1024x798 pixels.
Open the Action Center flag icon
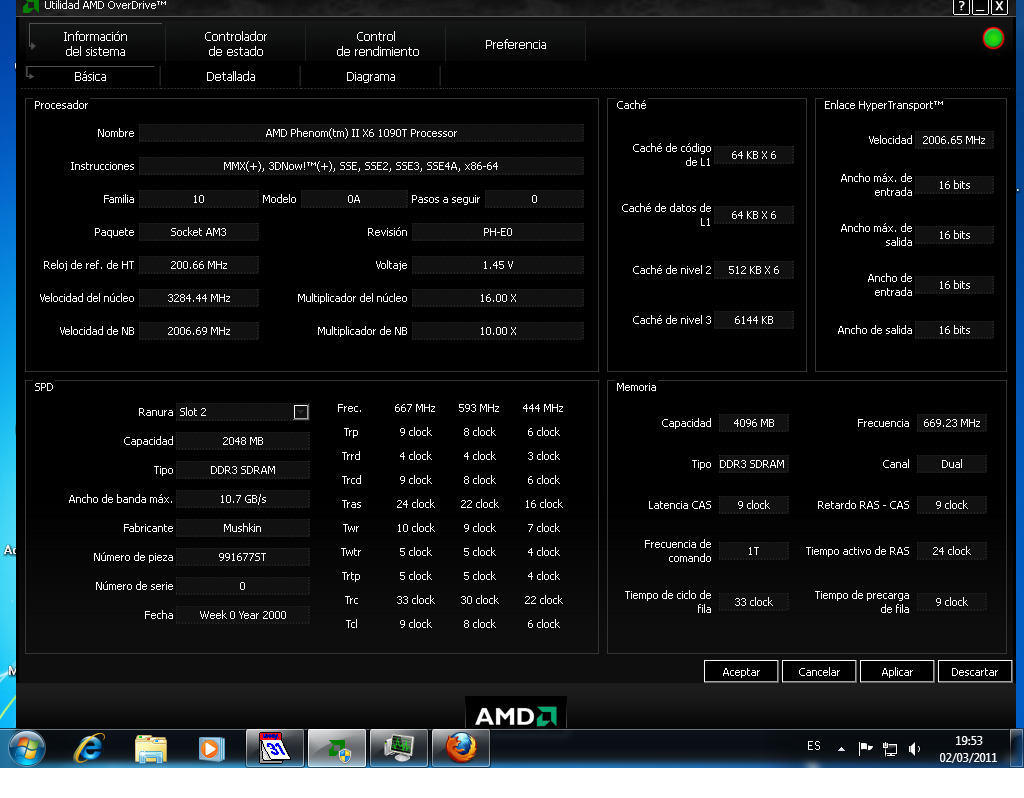pos(866,748)
